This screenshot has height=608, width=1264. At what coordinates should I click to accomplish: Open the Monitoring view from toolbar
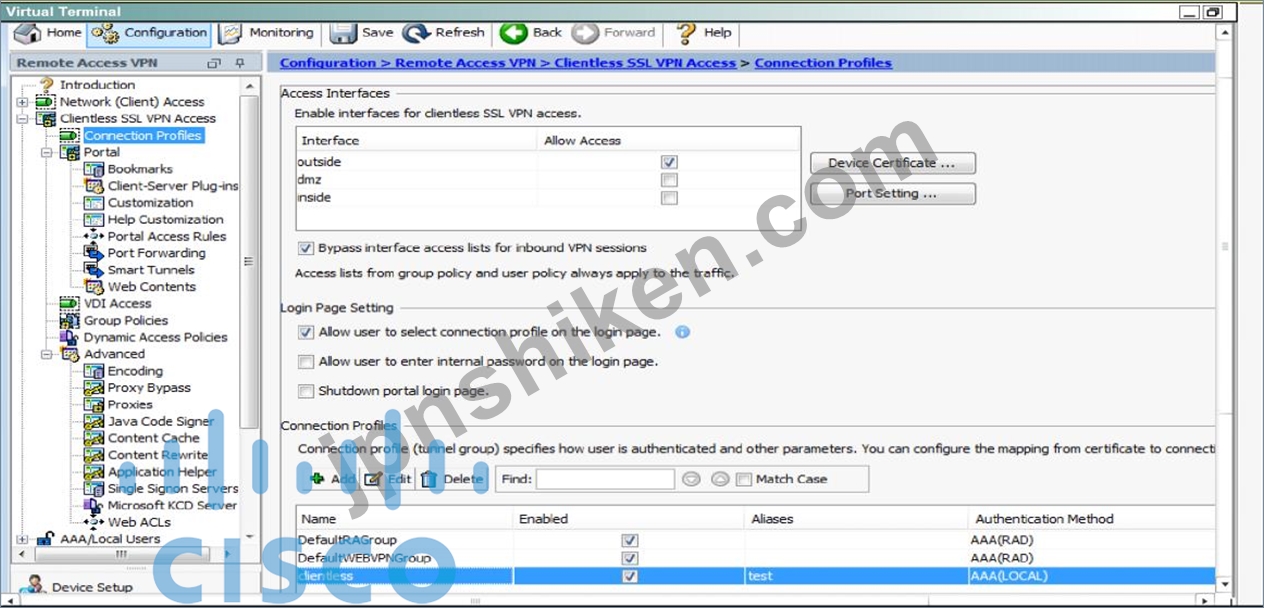(x=267, y=33)
